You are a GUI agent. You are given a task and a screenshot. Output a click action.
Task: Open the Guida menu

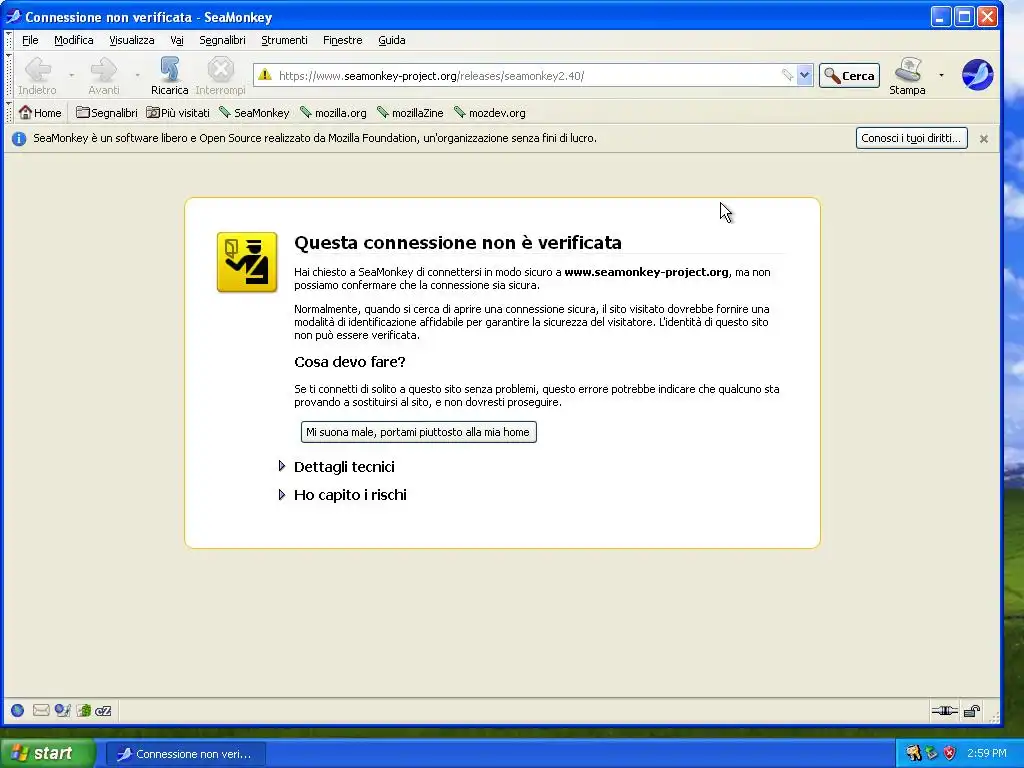pos(392,40)
